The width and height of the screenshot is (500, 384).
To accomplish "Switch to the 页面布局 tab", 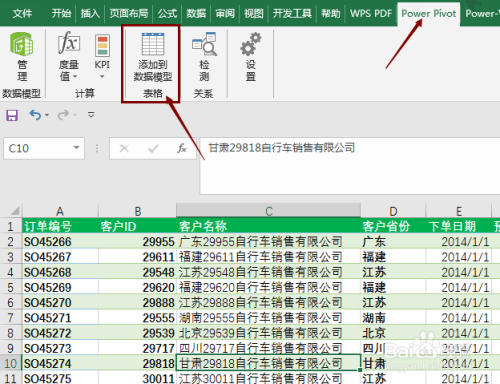I will [129, 14].
